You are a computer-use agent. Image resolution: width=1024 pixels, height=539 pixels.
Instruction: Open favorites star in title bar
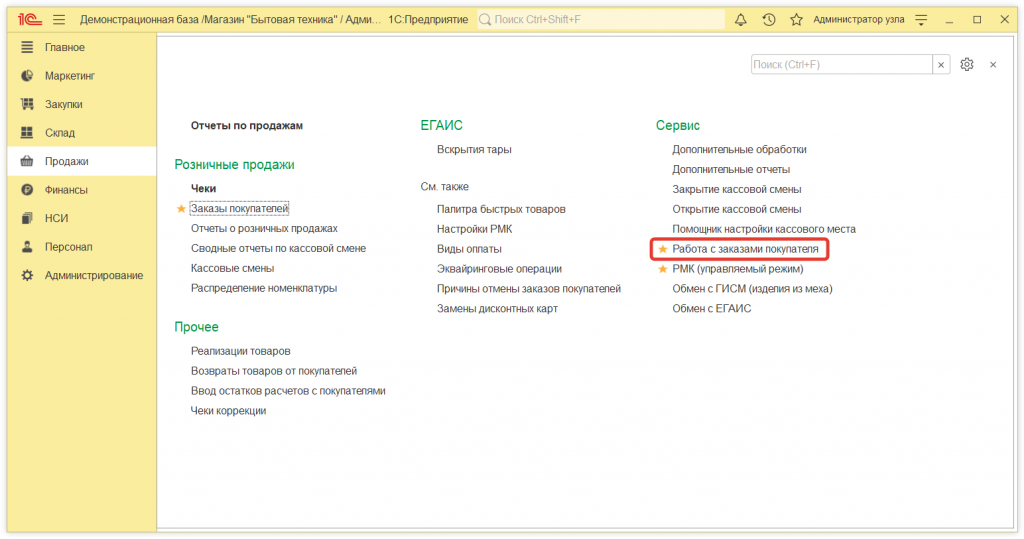796,19
